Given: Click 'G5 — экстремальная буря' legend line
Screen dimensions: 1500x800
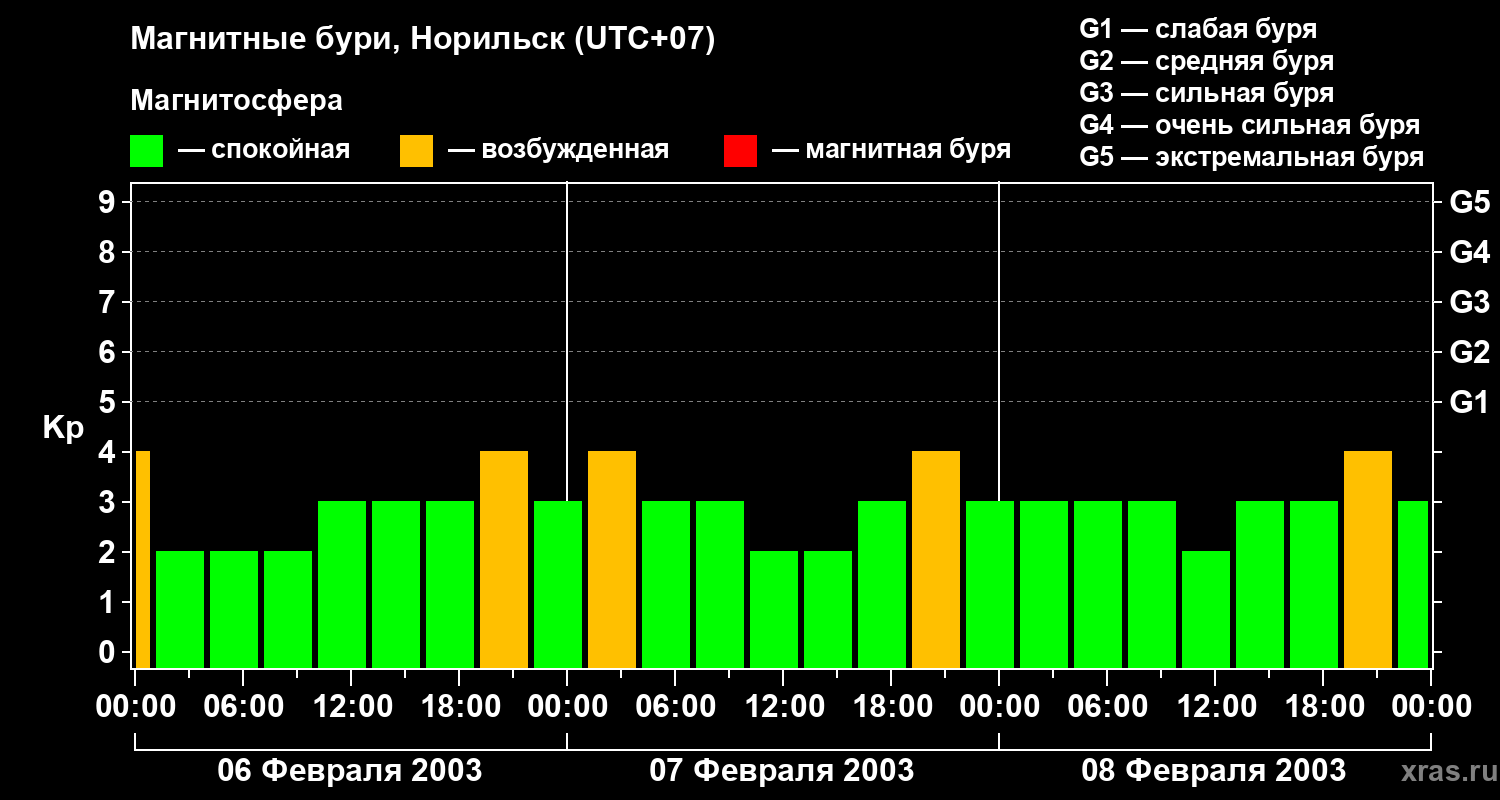Looking at the screenshot, I should point(1252,157).
